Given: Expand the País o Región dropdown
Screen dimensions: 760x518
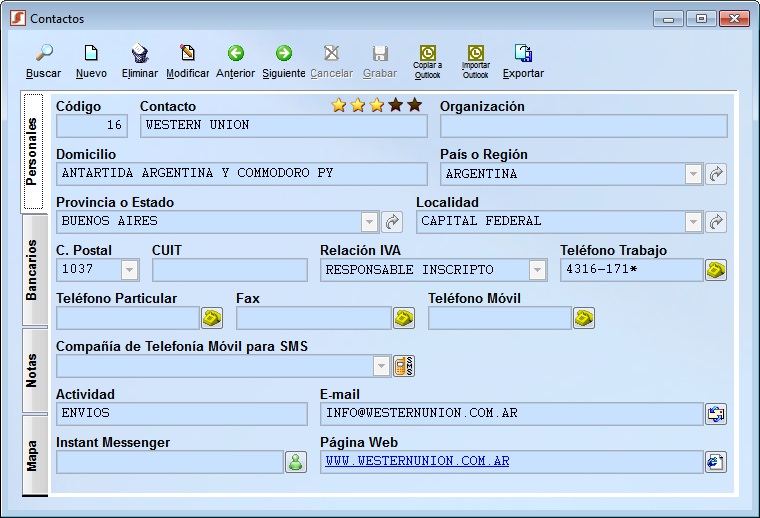Looking at the screenshot, I should point(694,174).
